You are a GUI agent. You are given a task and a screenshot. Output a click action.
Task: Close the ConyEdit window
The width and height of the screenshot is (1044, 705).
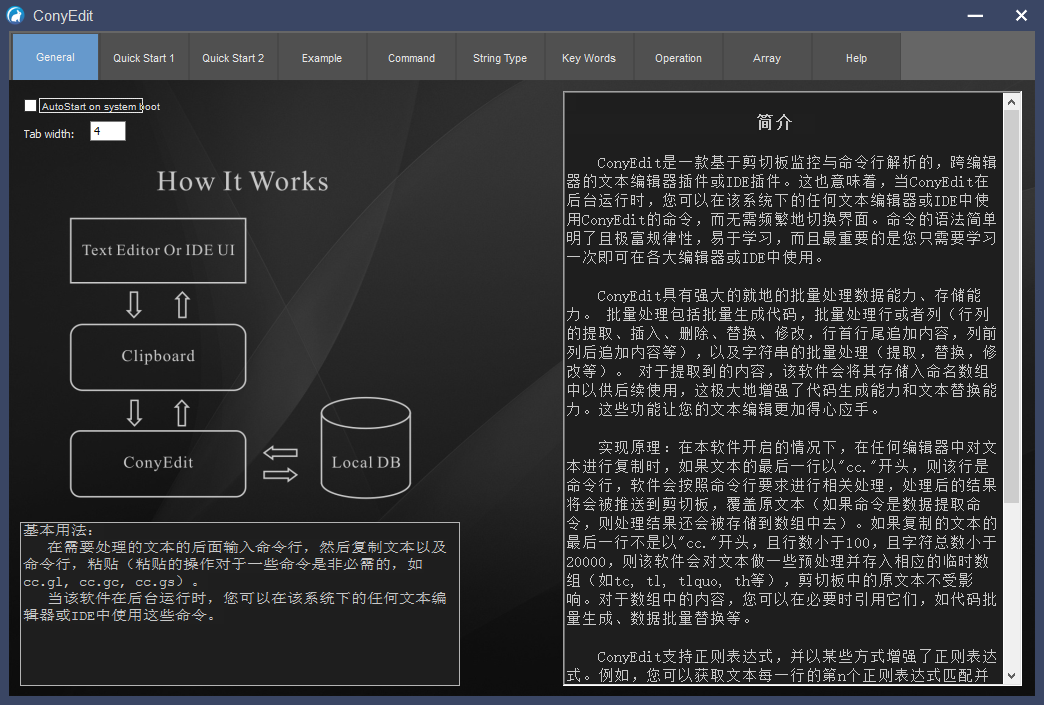pyautogui.click(x=1021, y=15)
